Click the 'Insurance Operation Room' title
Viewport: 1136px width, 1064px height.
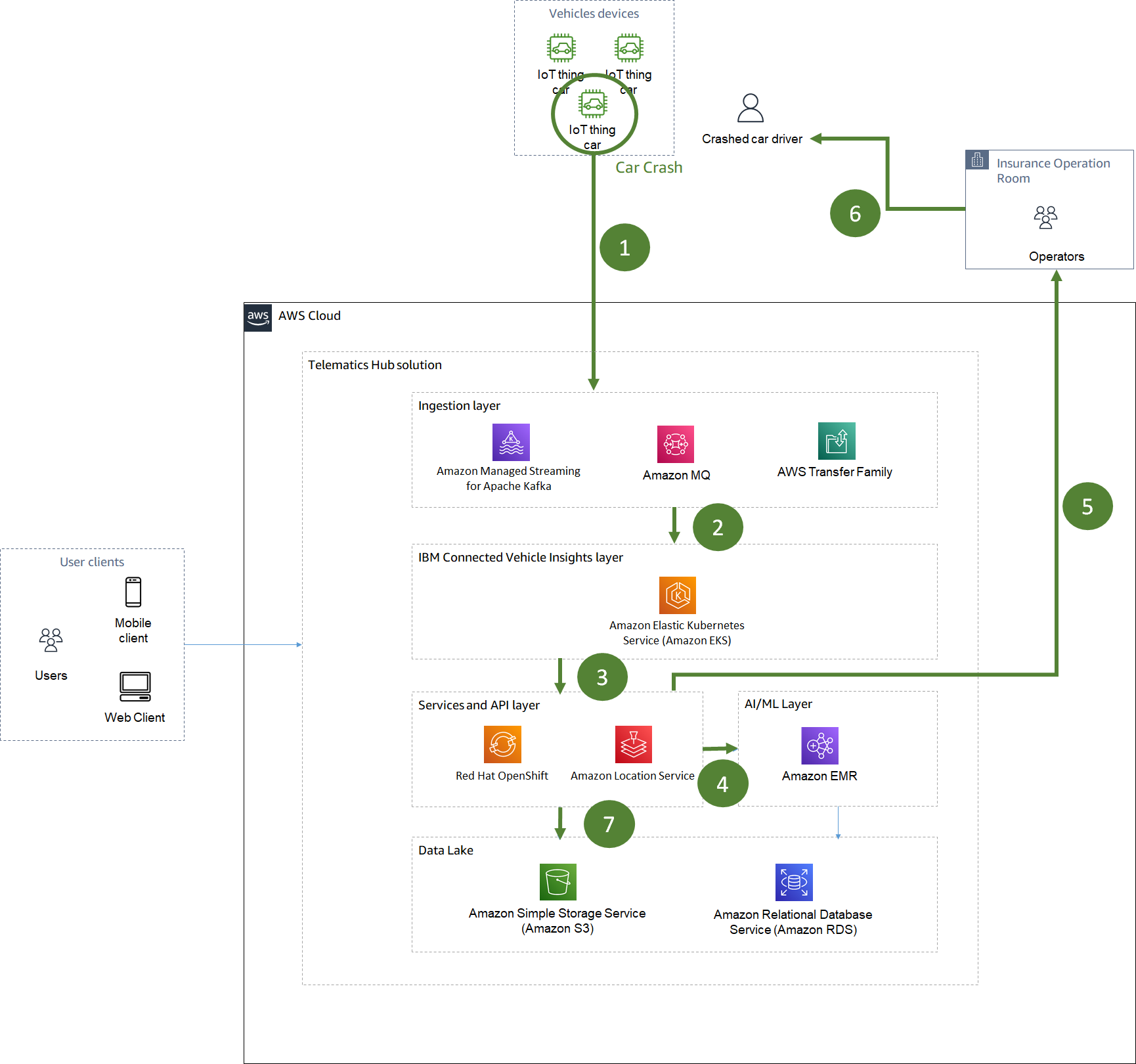point(1053,171)
